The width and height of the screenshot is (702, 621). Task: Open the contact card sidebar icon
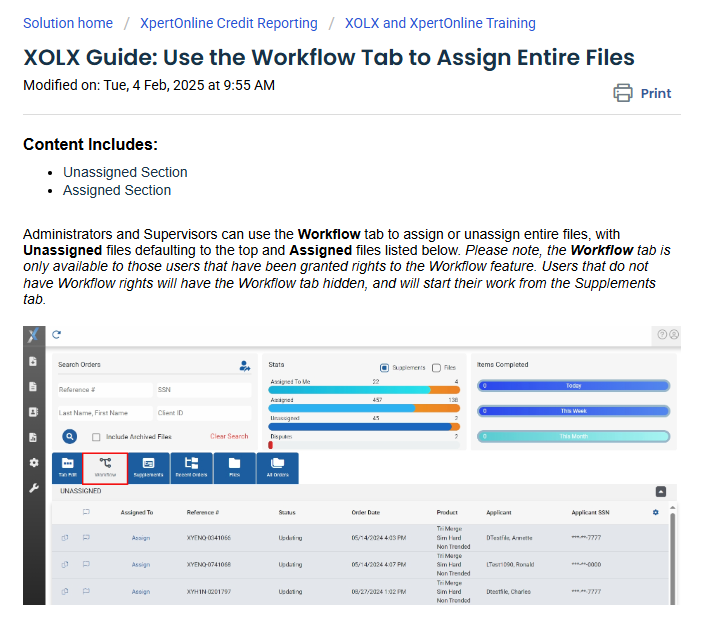[x=33, y=412]
